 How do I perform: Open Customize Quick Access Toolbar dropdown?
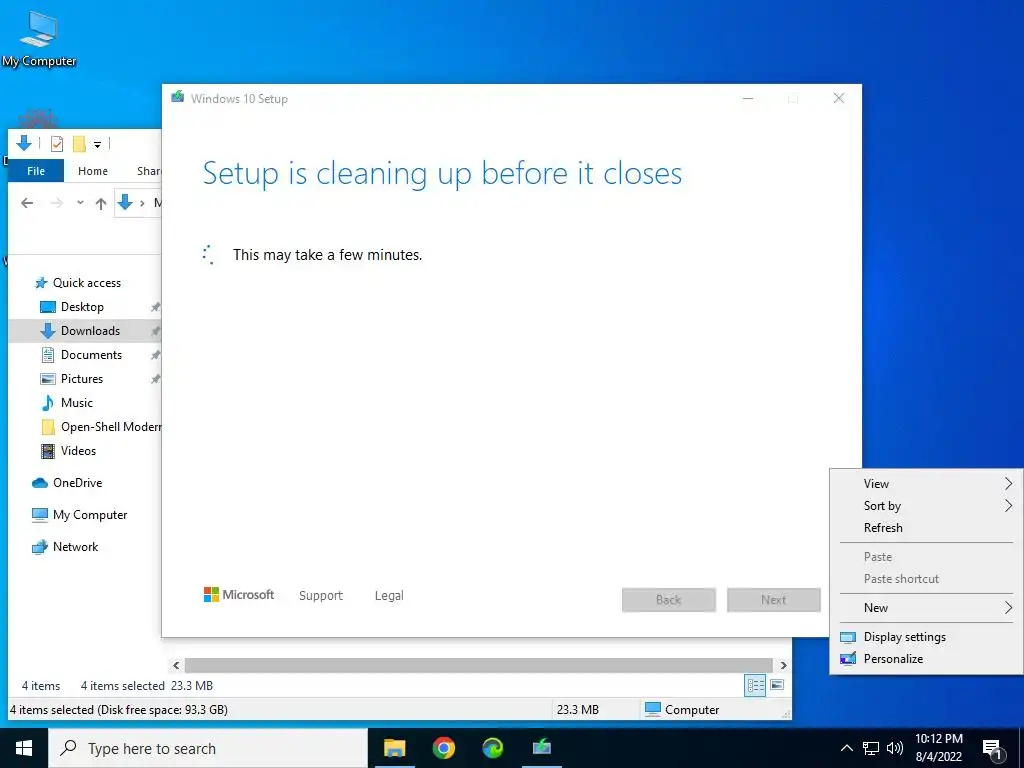click(97, 144)
